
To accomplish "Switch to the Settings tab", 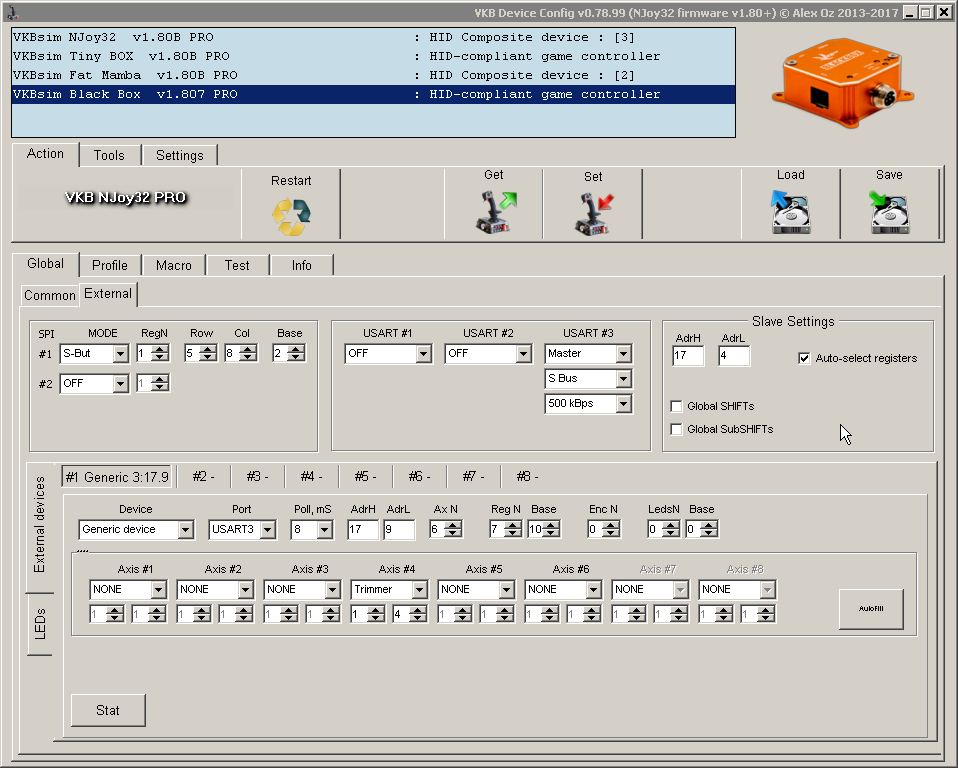I will 180,155.
